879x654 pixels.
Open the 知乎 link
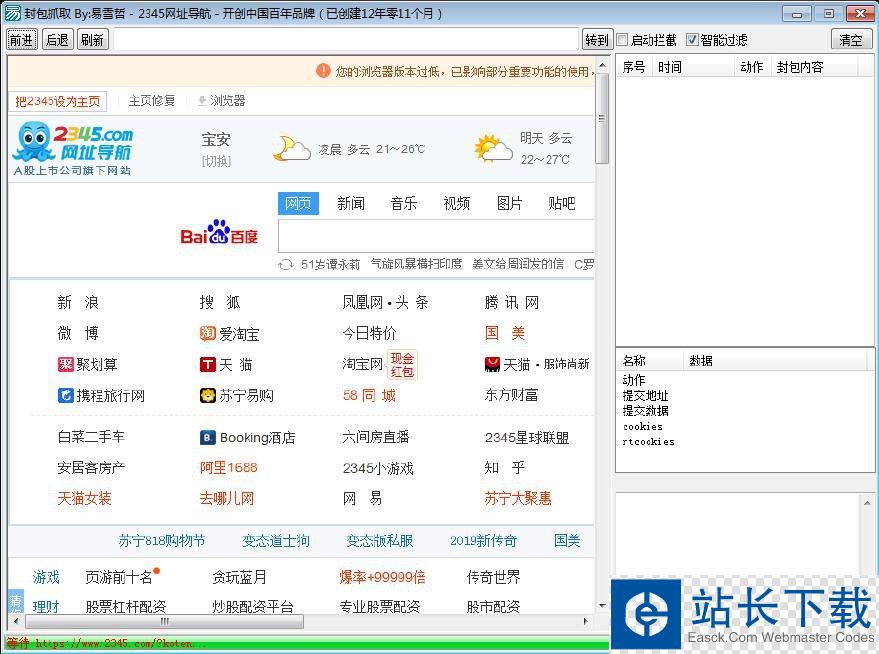(505, 467)
